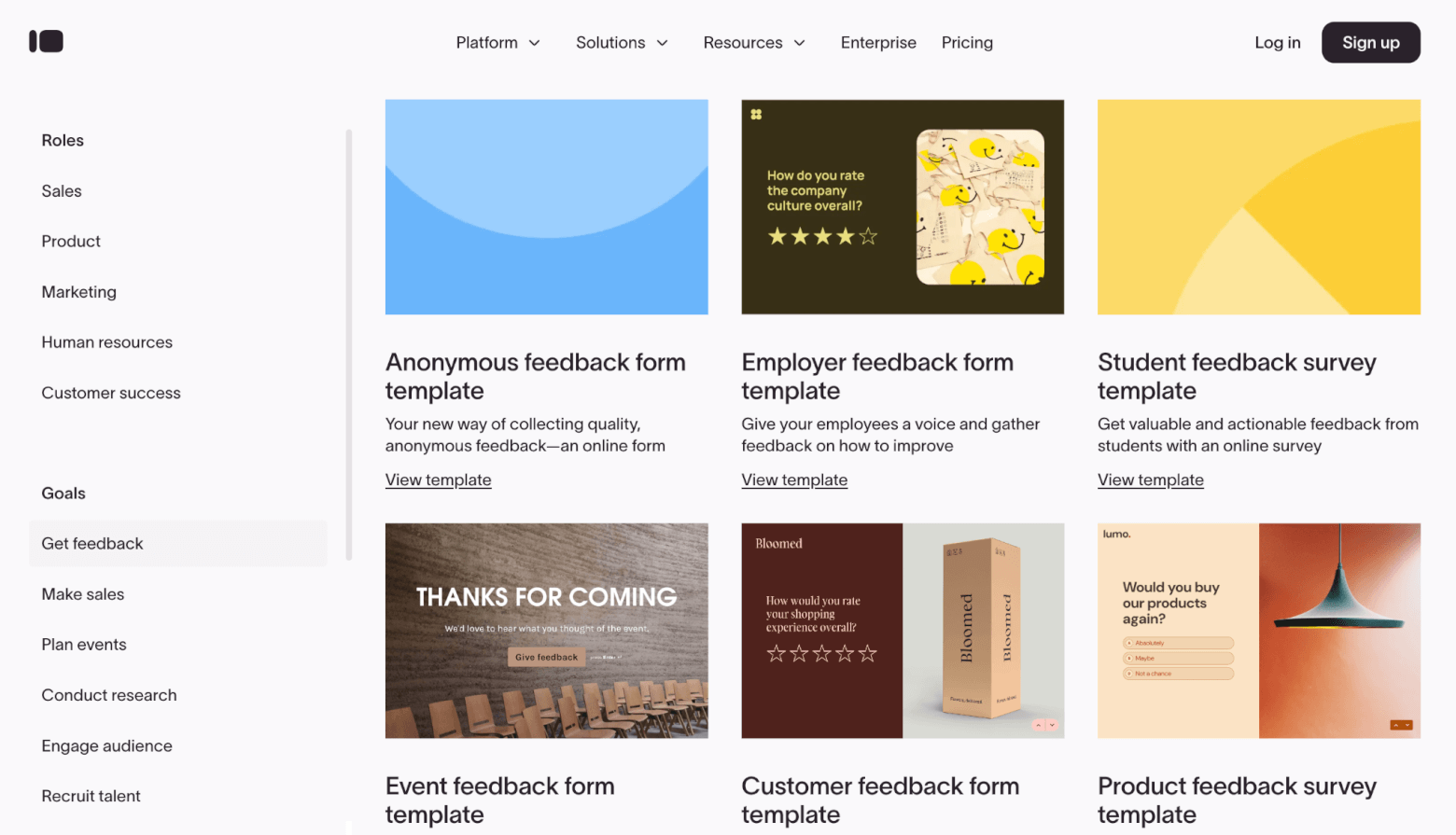Open View template under Anonymous feedback form
The height and width of the screenshot is (835, 1456).
coord(438,480)
